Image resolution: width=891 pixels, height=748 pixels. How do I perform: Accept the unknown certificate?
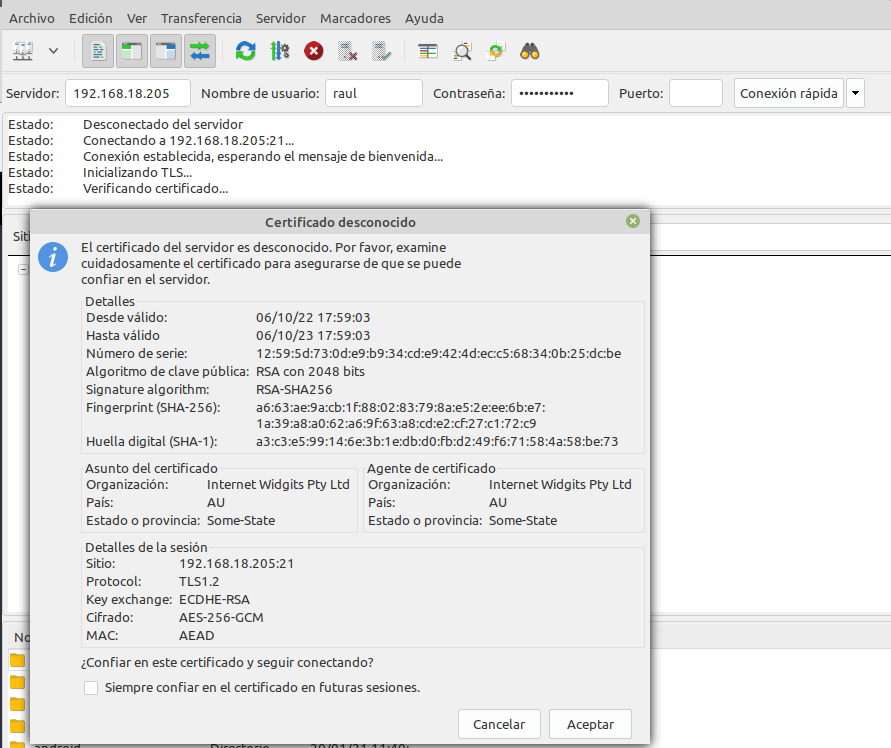pyautogui.click(x=590, y=724)
